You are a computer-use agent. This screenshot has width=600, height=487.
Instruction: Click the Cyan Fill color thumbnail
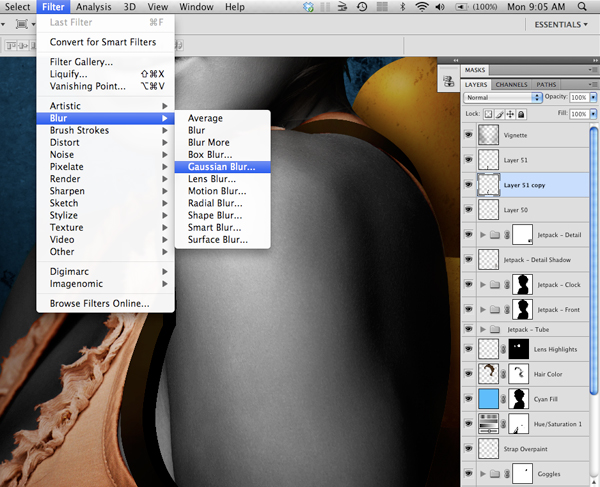coord(489,399)
